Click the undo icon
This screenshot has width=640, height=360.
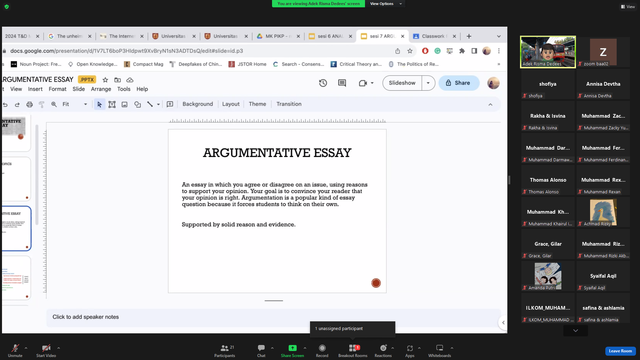pyautogui.click(x=5, y=104)
